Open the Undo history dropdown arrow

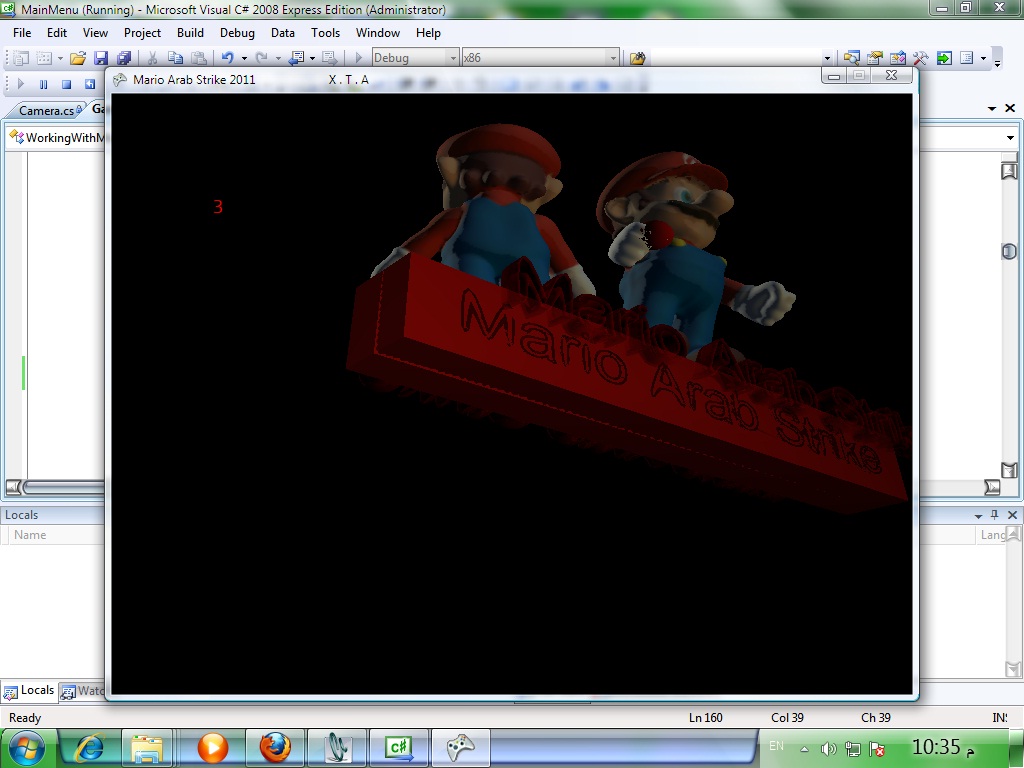tap(244, 58)
